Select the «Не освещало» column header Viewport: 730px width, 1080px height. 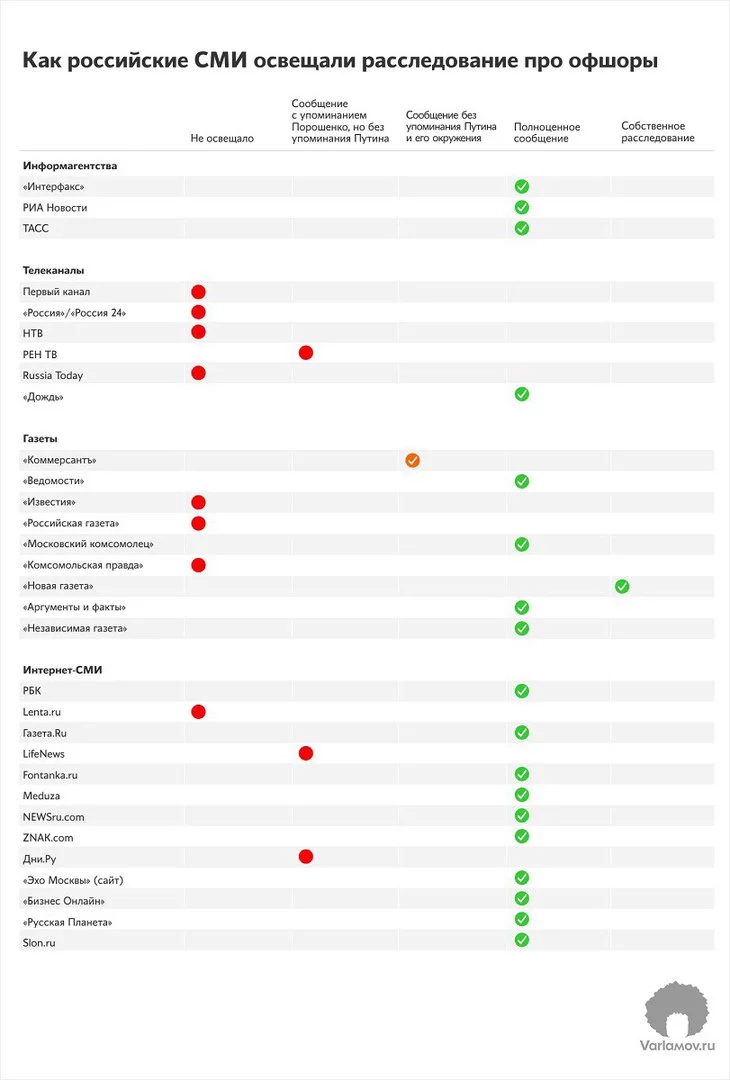222,139
